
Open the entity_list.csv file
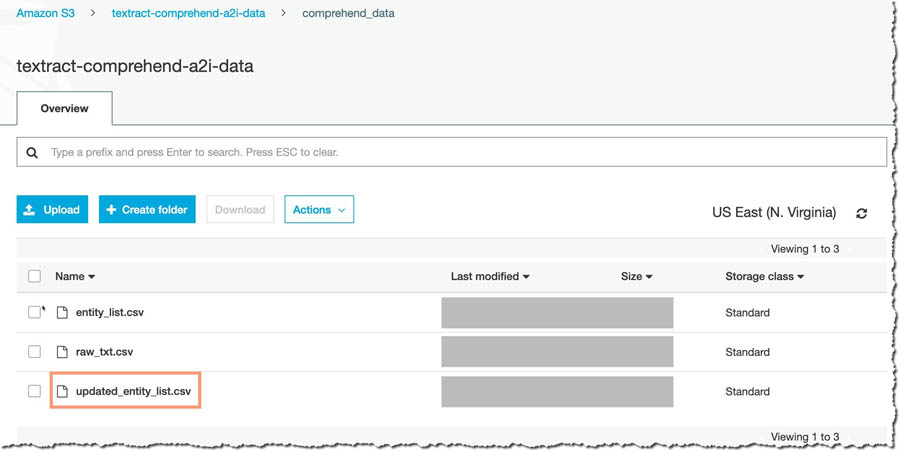coord(110,313)
